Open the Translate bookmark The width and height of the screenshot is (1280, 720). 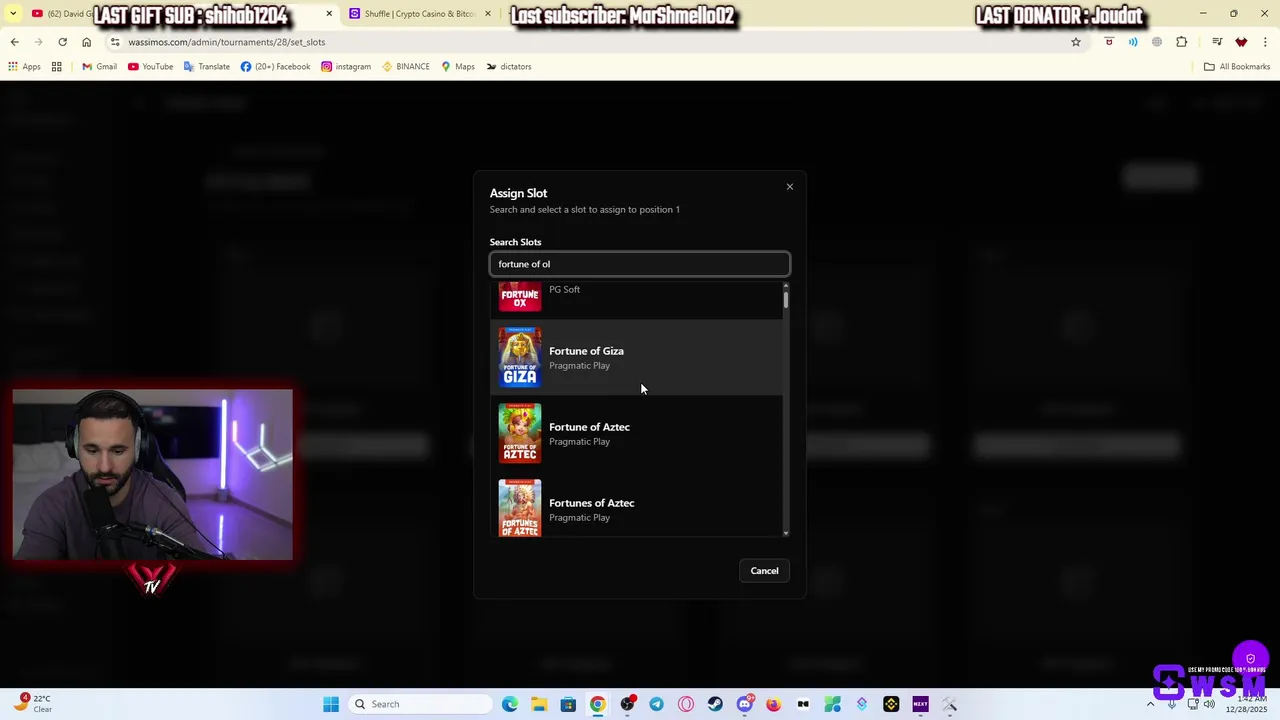point(206,67)
